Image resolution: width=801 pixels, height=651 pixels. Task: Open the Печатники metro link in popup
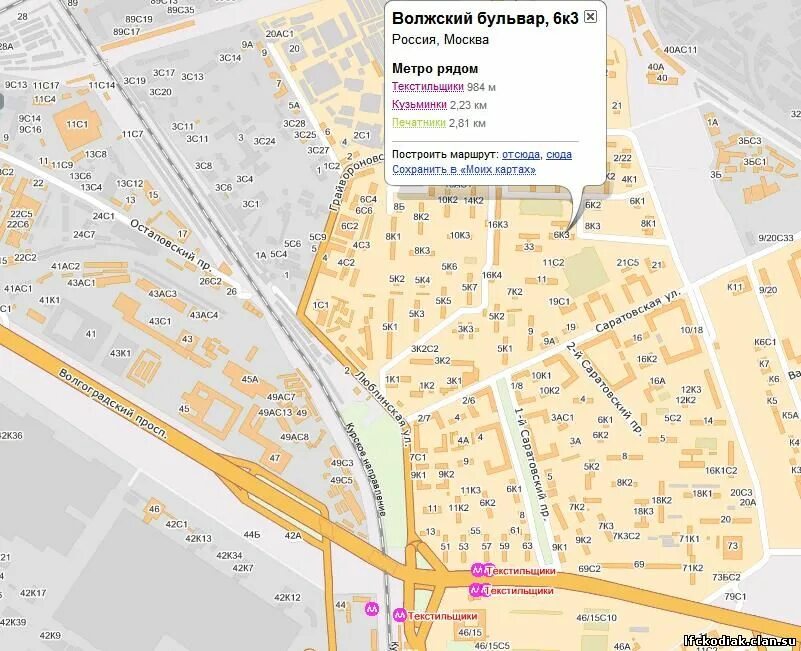coord(419,123)
